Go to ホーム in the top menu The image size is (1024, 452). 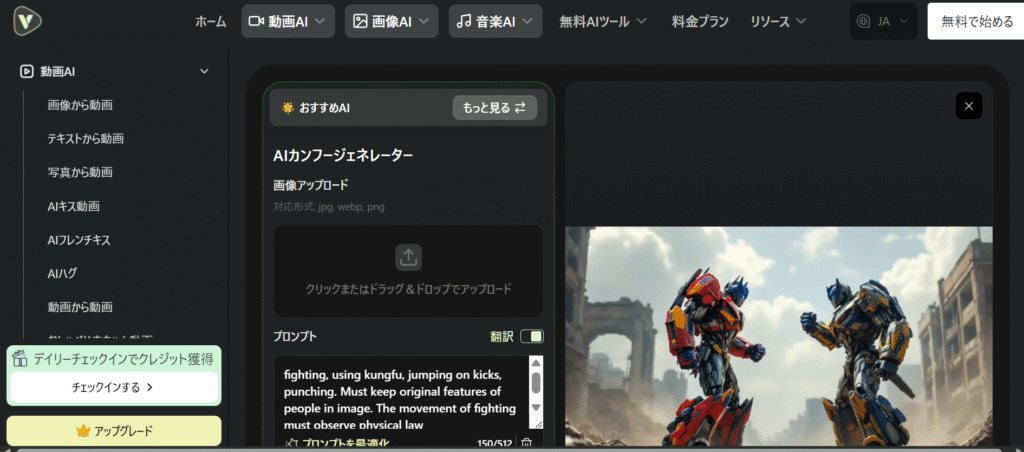click(211, 22)
